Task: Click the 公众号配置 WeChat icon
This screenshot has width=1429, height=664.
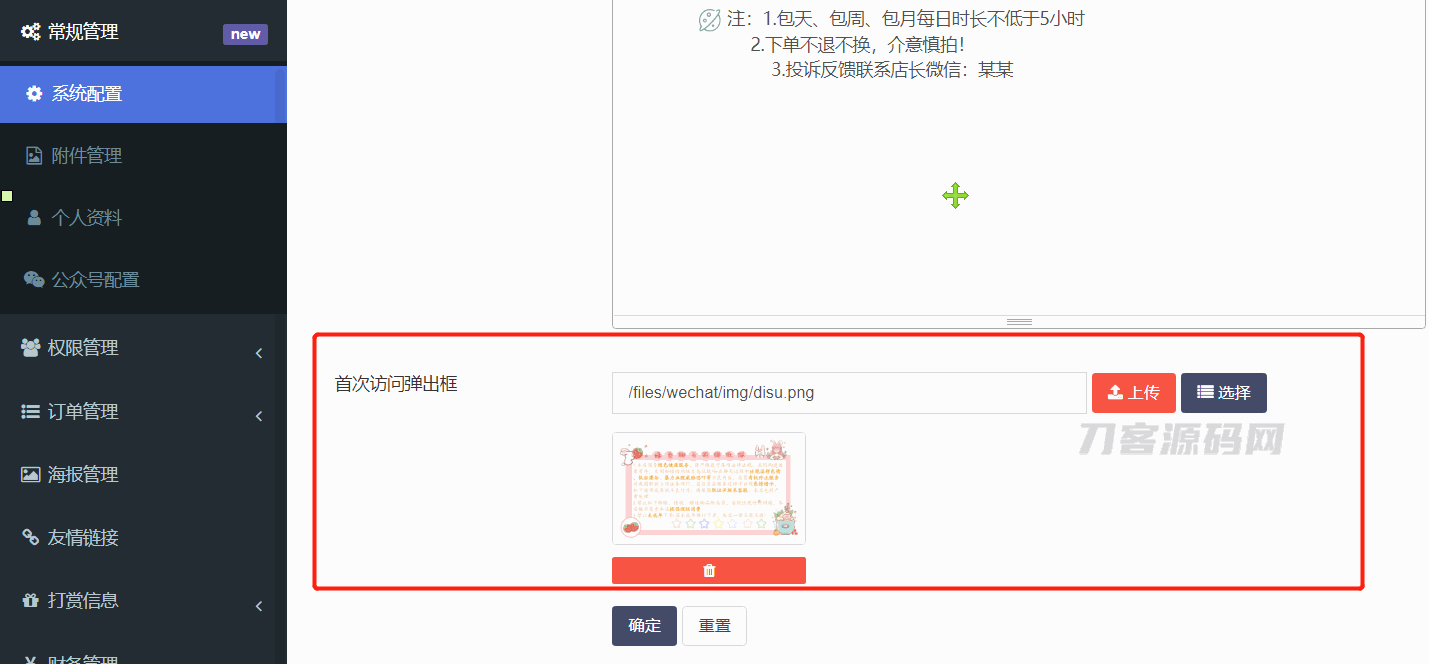Action: (34, 280)
